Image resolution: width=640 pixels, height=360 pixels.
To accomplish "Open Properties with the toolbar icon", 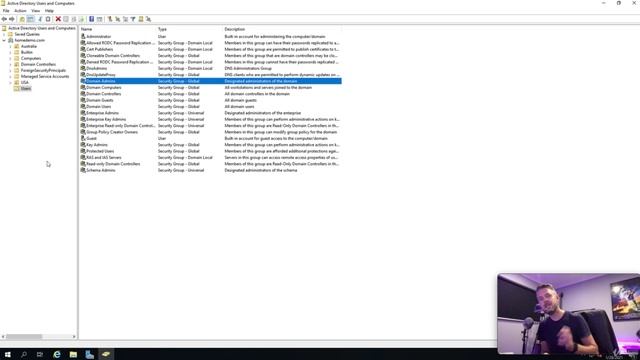I will [x=66, y=19].
